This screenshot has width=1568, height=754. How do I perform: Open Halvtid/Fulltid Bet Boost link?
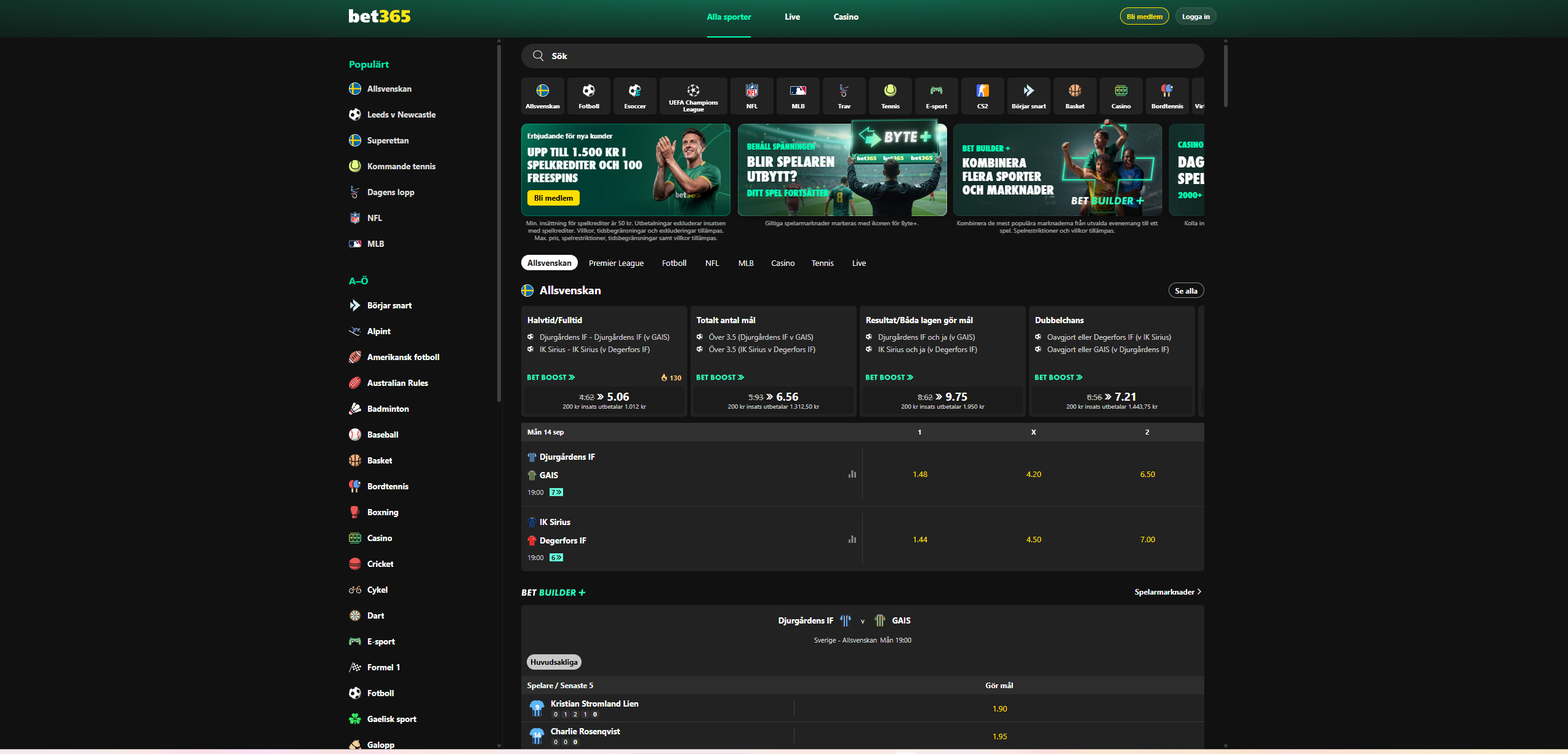click(551, 377)
